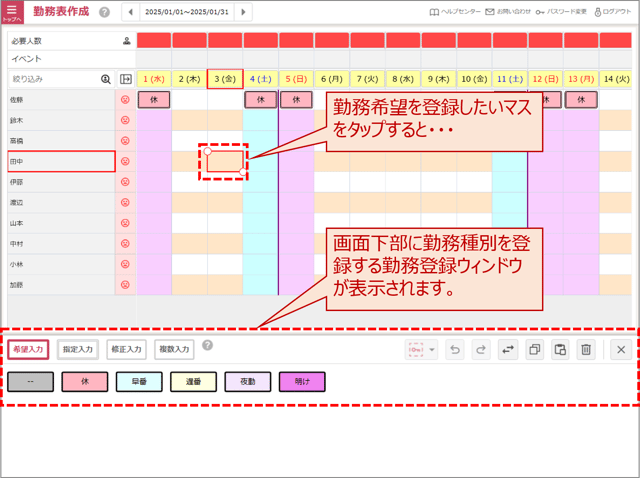This screenshot has width=640, height=478.
Task: Redo the shift entry
Action: (481, 349)
